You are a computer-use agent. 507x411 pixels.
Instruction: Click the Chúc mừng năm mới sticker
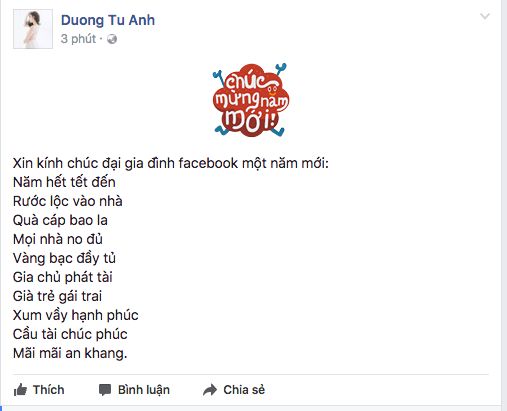251,100
